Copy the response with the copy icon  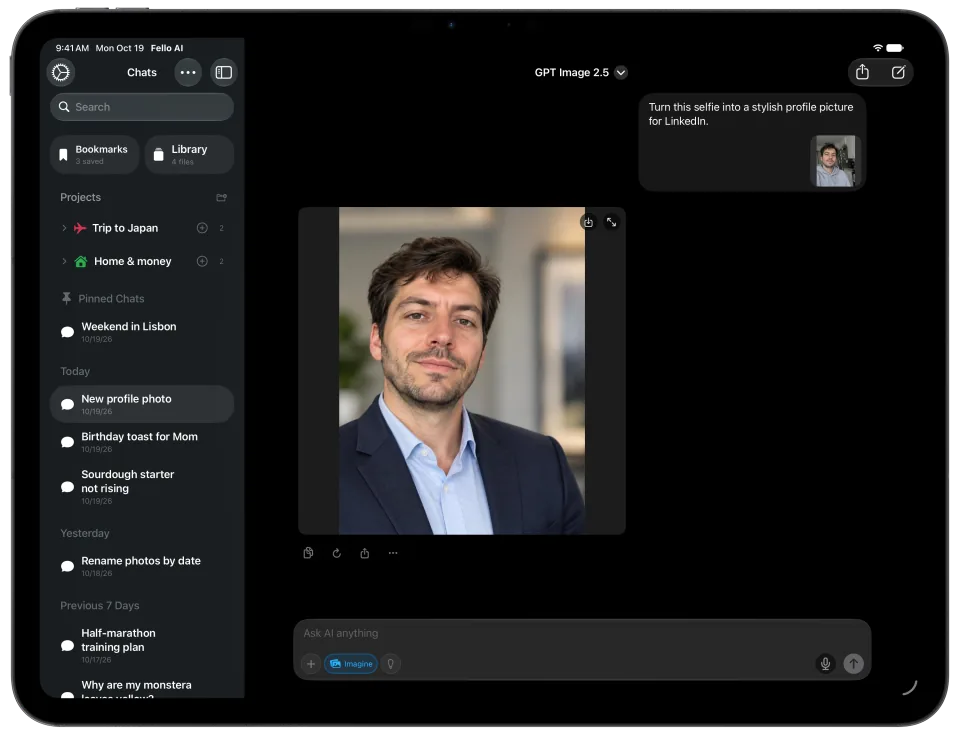tap(308, 554)
